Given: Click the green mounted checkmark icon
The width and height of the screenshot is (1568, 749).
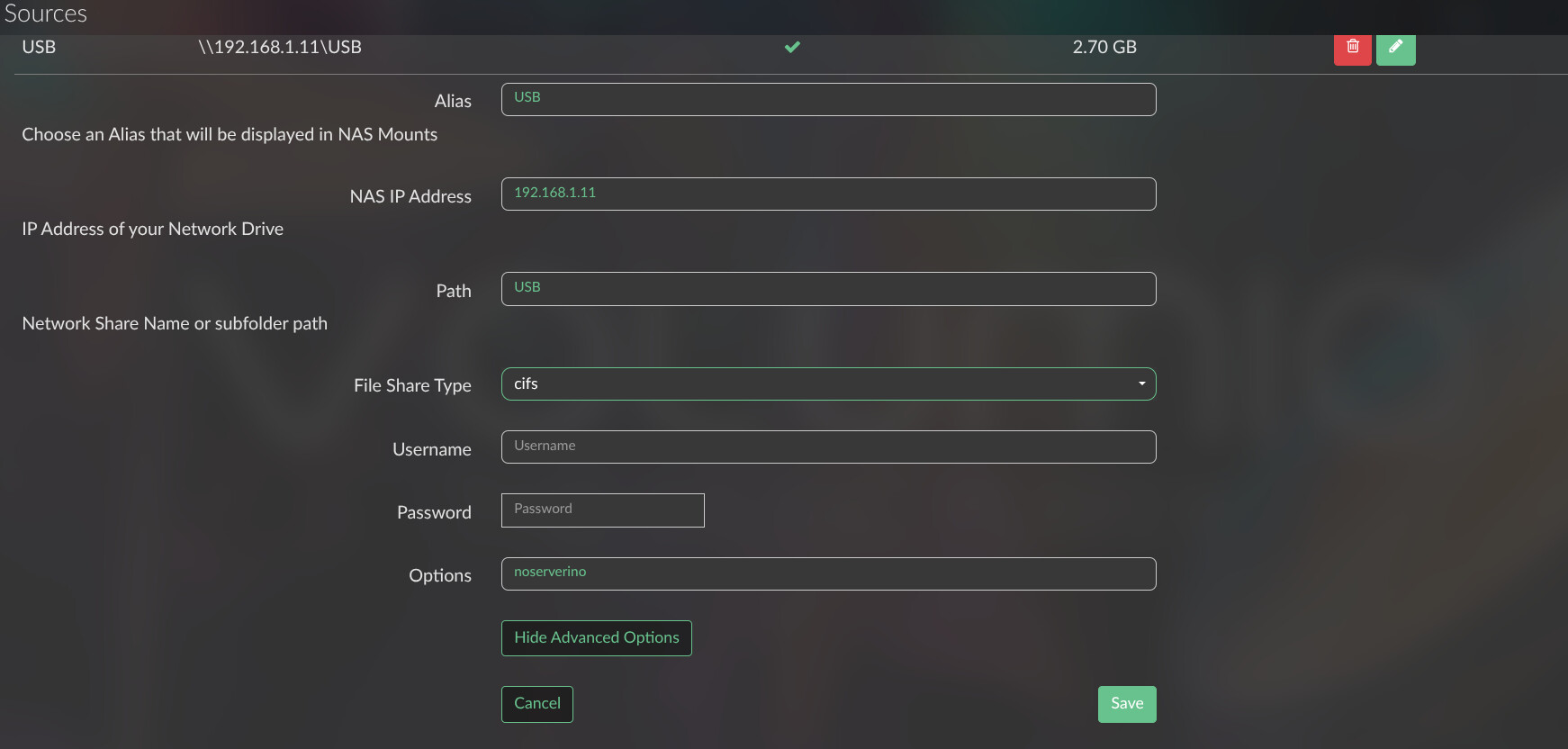Looking at the screenshot, I should click(x=792, y=47).
